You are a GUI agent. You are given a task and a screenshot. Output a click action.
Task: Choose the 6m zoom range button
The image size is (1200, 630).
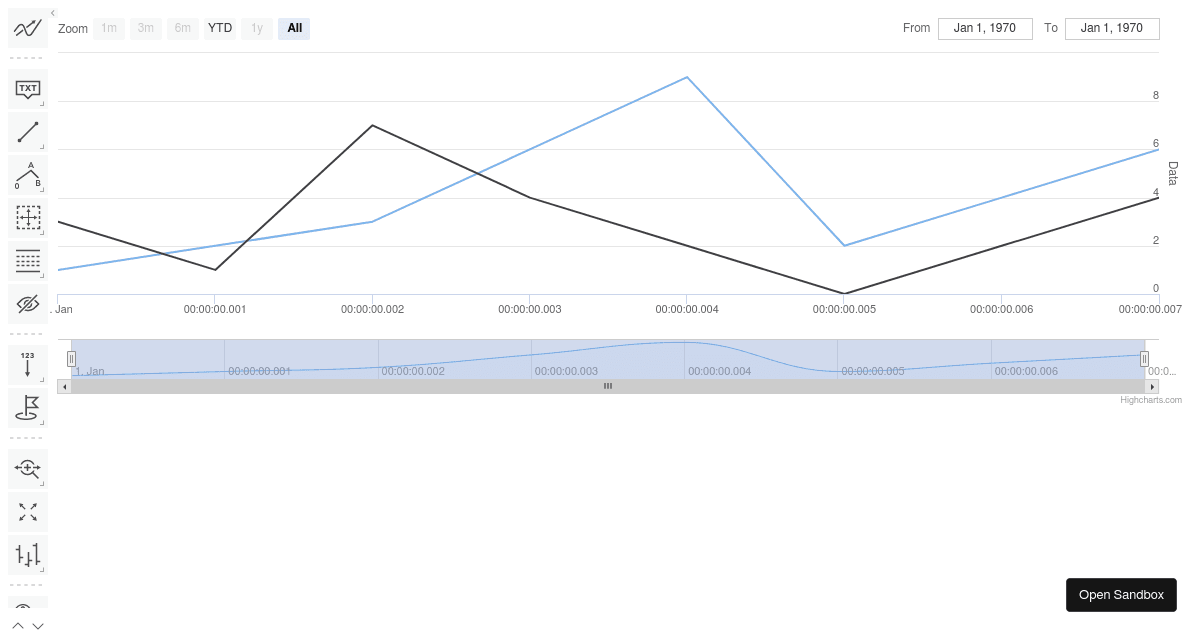coord(183,28)
